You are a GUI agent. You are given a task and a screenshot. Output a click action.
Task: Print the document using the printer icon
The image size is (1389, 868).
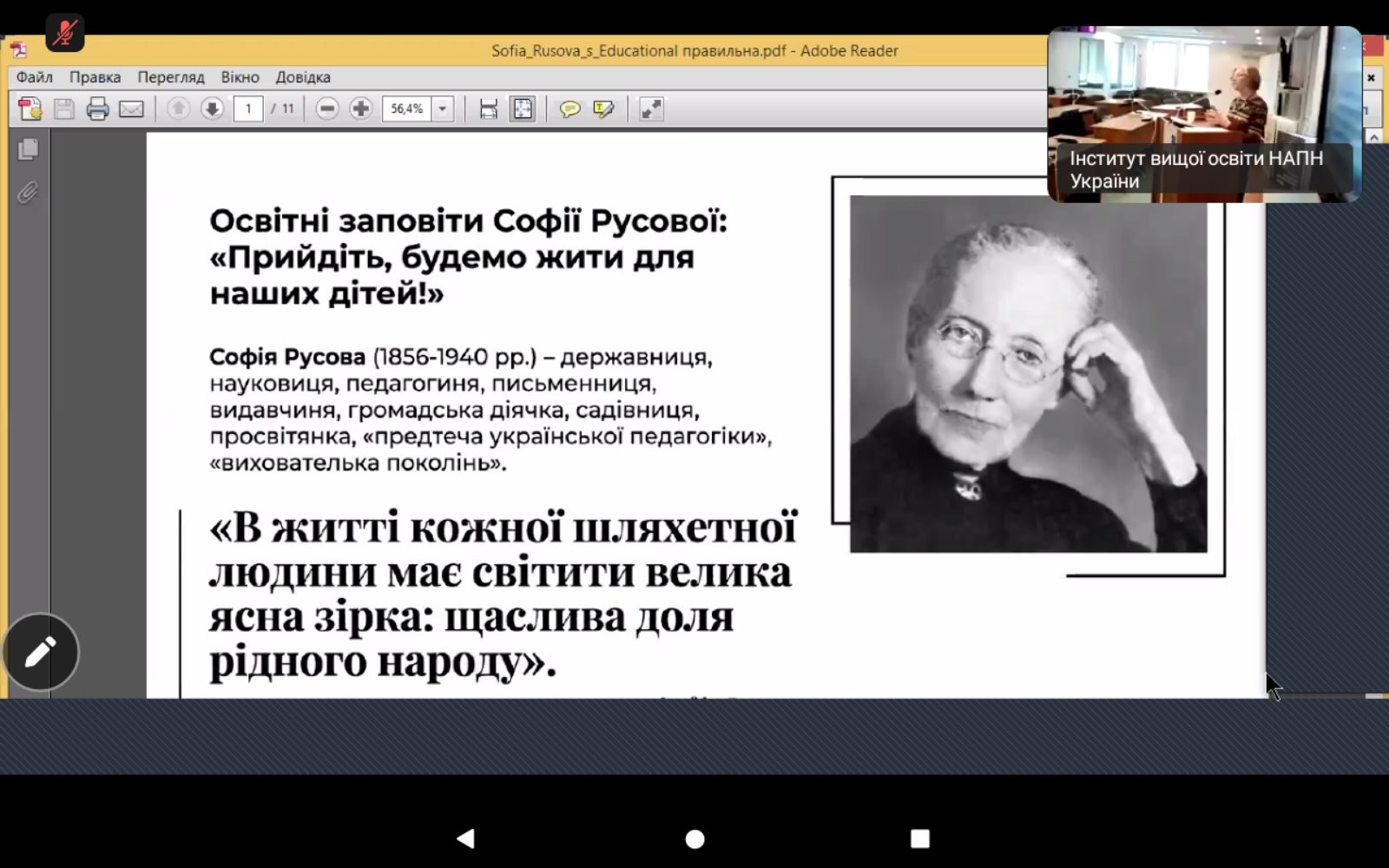click(97, 109)
